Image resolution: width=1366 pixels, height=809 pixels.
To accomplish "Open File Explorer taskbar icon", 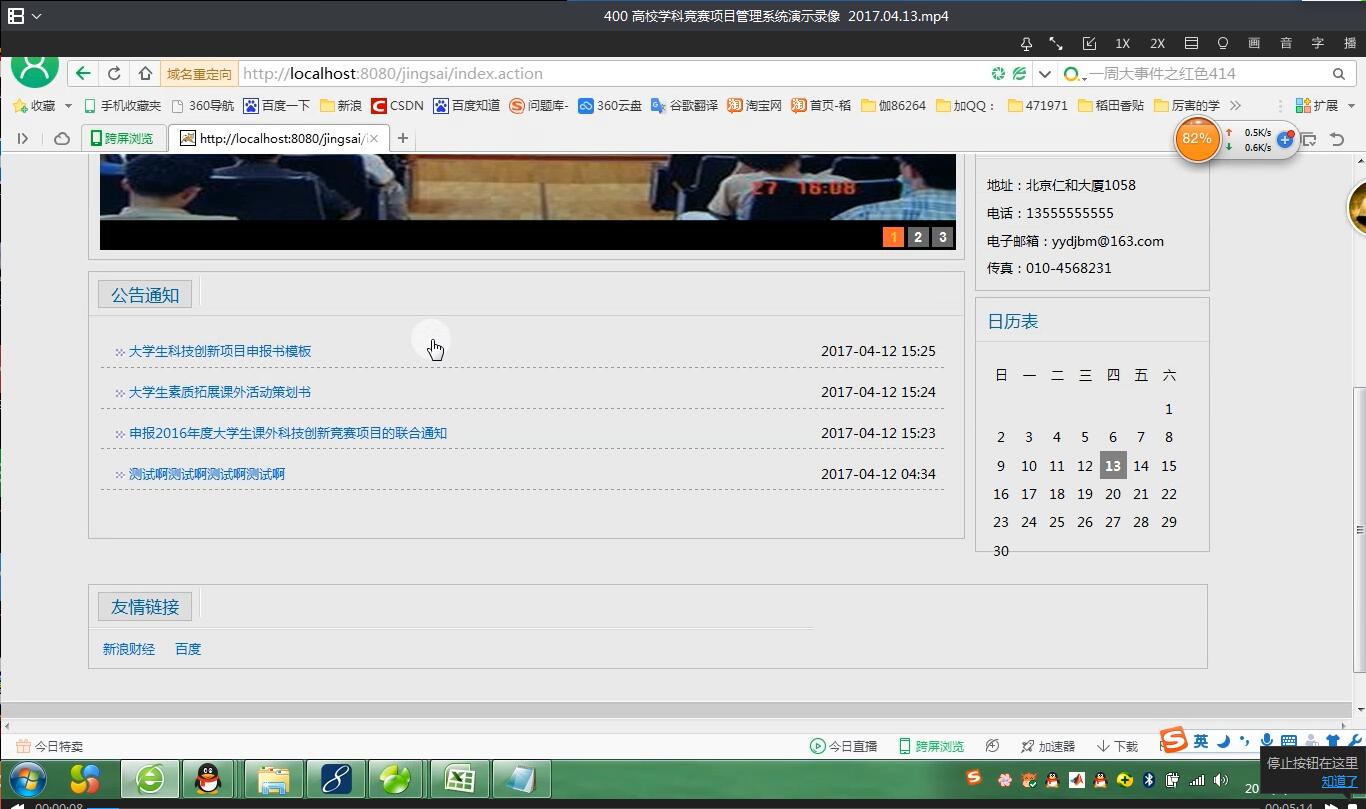I will point(273,780).
